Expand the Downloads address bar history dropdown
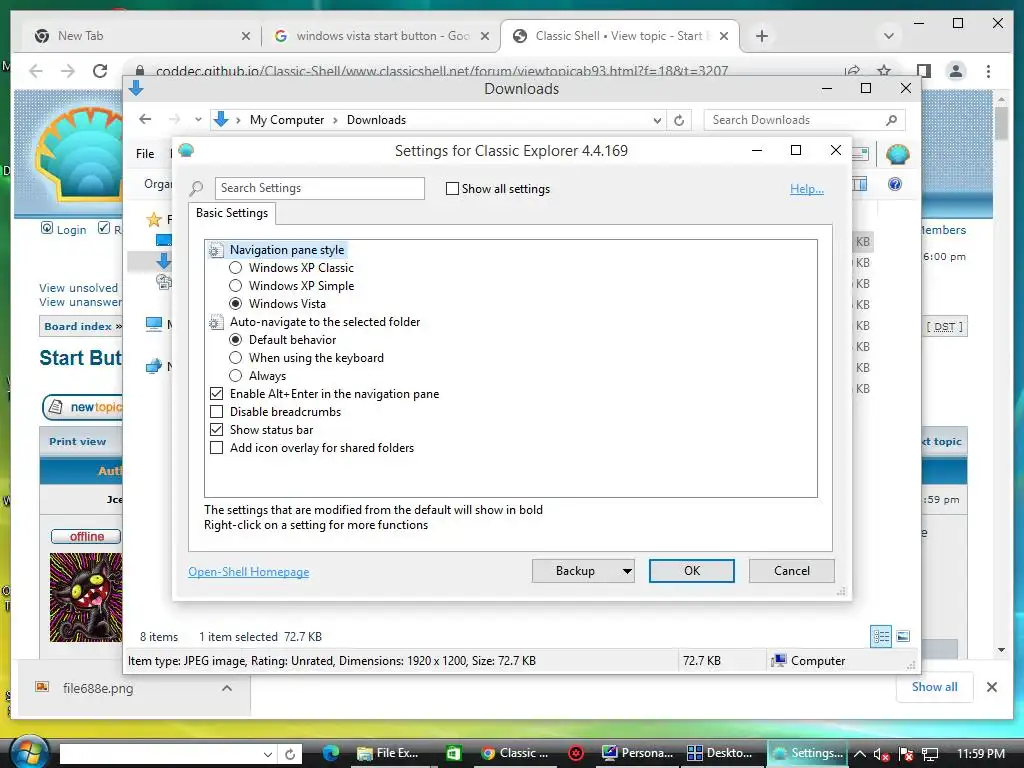Viewport: 1024px width, 768px height. (657, 120)
